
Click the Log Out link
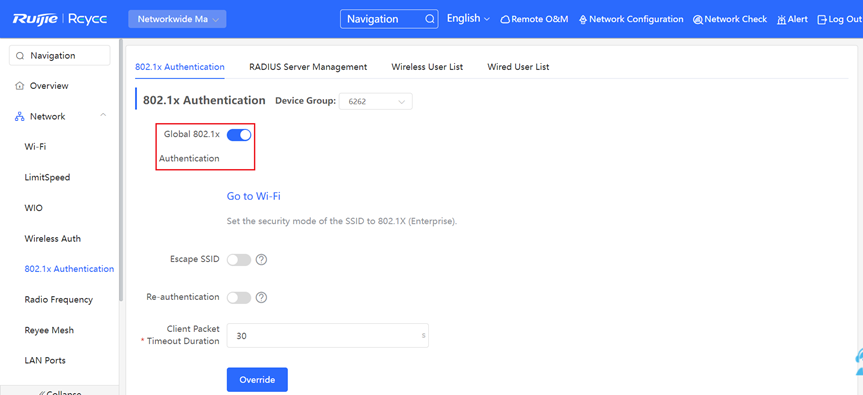(x=845, y=19)
